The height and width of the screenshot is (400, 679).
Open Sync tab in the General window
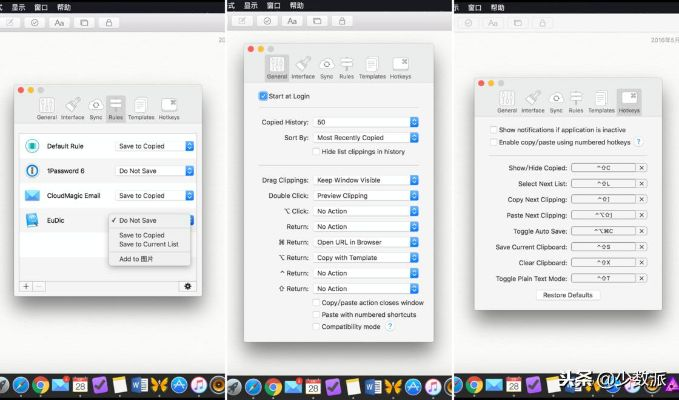[x=326, y=66]
